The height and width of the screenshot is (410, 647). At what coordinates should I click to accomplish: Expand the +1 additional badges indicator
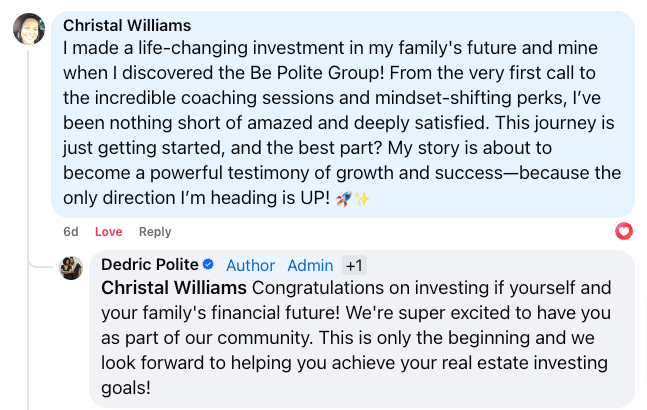354,265
